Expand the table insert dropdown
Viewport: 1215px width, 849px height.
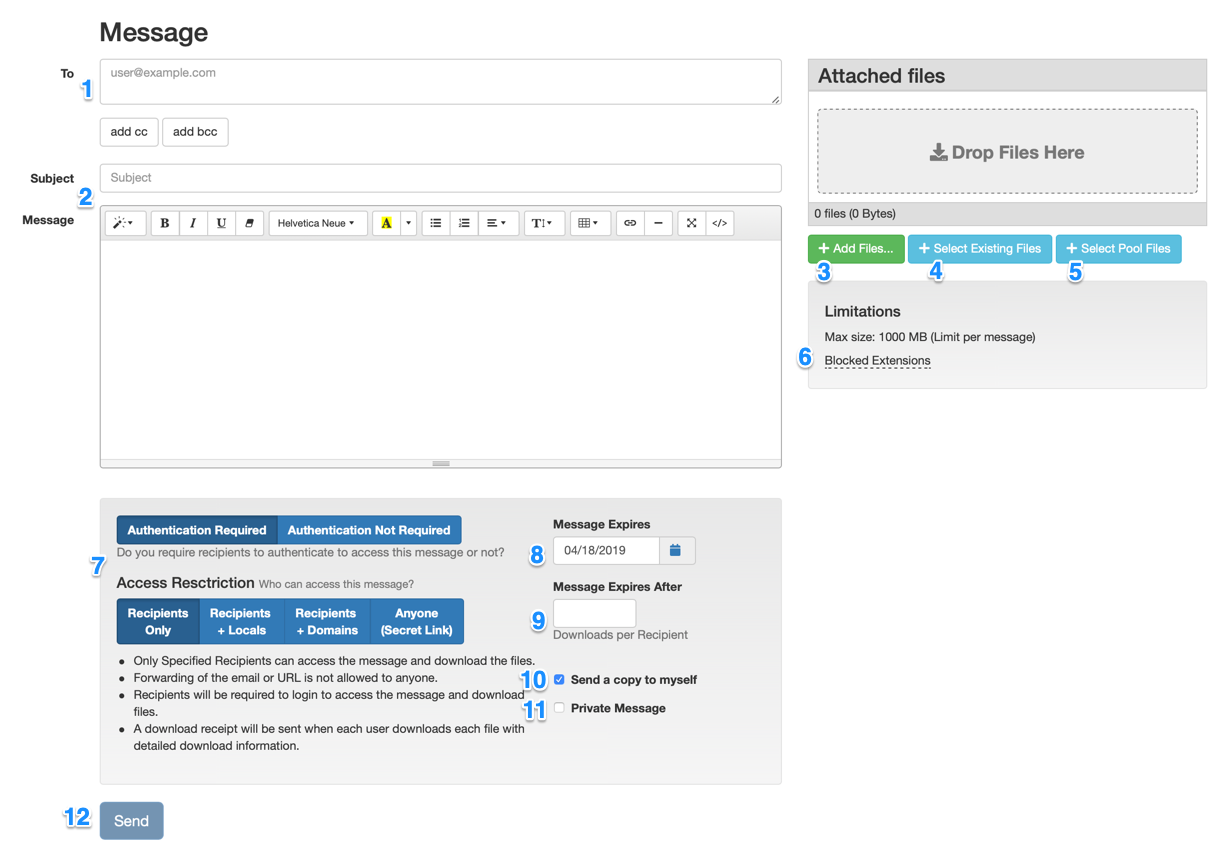tap(589, 223)
